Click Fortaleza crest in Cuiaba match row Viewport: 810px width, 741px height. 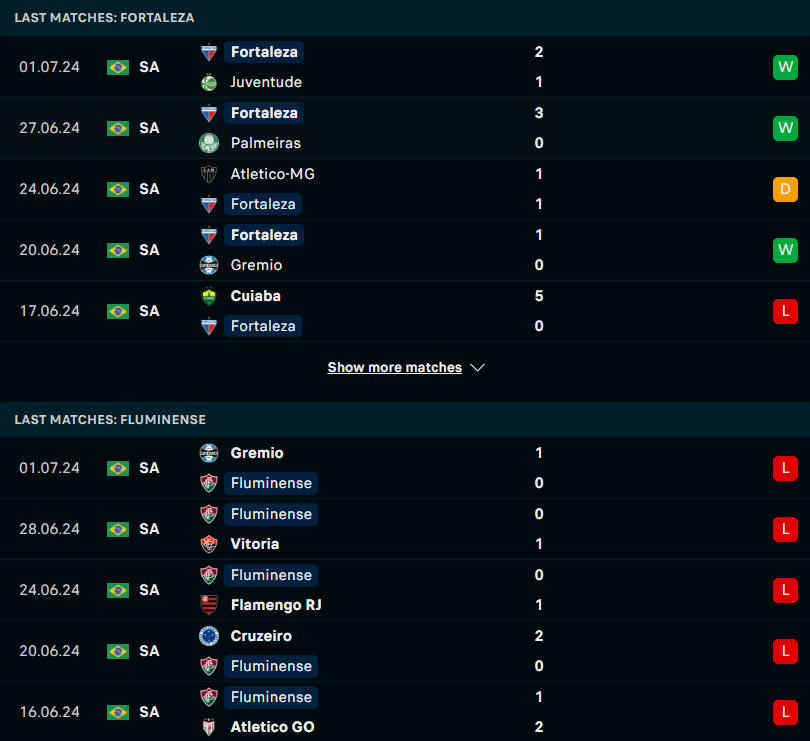pyautogui.click(x=209, y=326)
